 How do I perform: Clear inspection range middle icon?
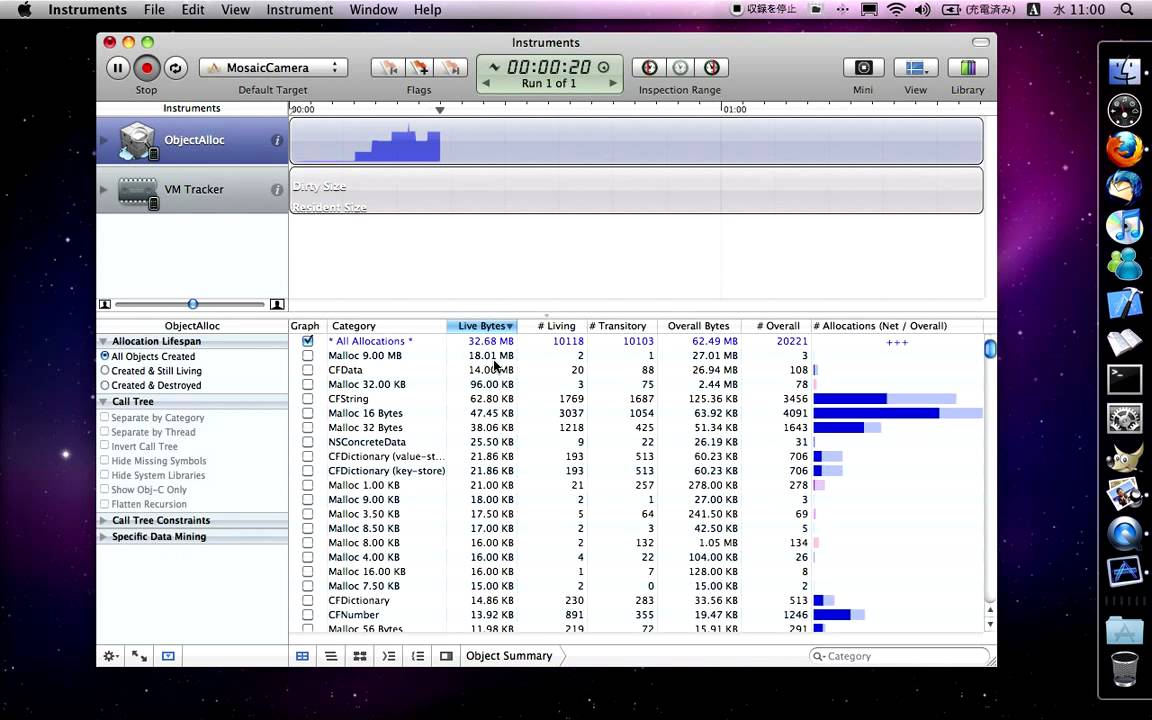[680, 68]
